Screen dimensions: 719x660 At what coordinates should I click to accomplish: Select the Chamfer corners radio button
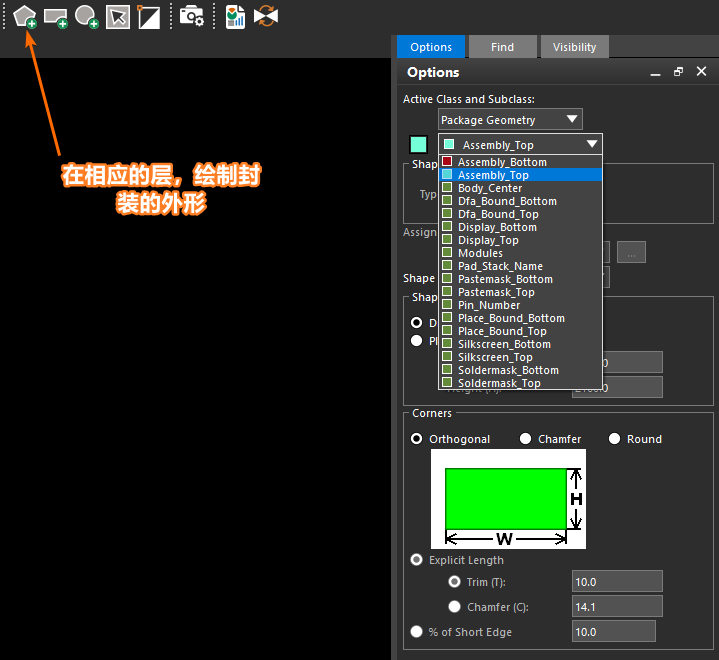(x=526, y=439)
